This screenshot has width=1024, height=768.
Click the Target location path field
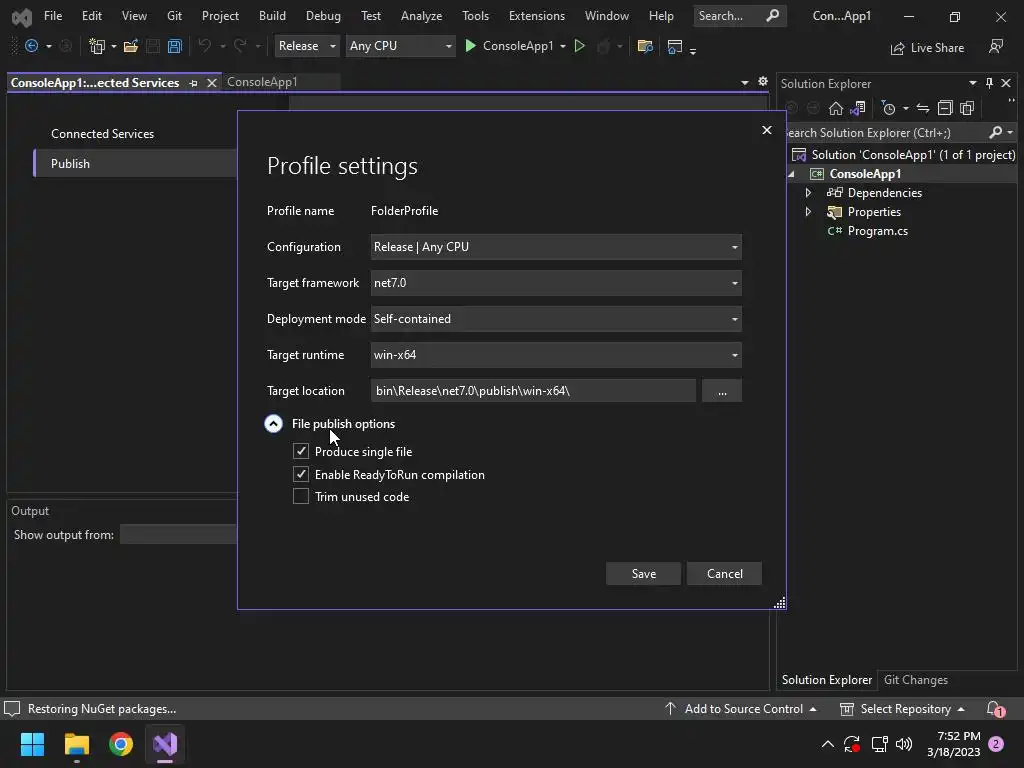pos(533,391)
